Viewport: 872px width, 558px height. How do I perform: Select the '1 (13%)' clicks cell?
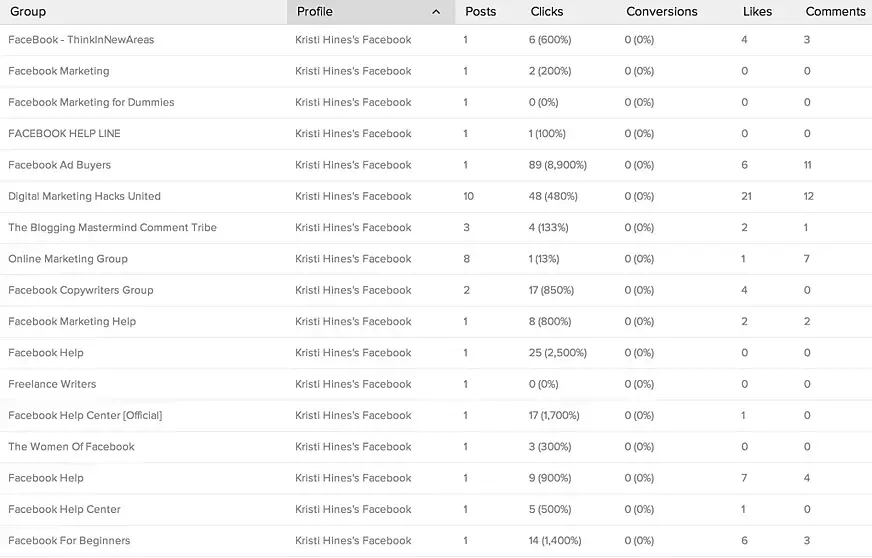pyautogui.click(x=544, y=259)
